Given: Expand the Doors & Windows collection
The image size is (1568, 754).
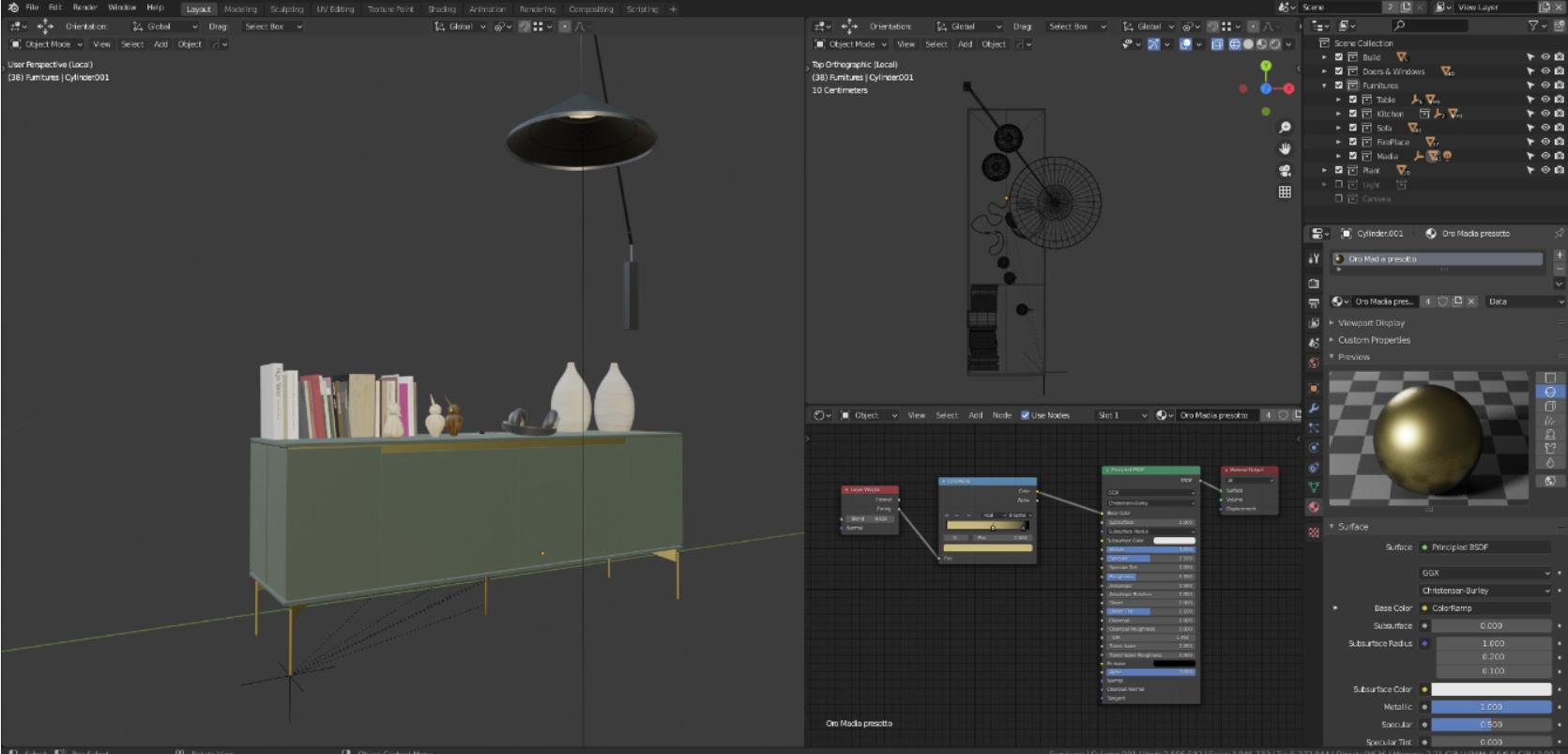Looking at the screenshot, I should point(1325,71).
